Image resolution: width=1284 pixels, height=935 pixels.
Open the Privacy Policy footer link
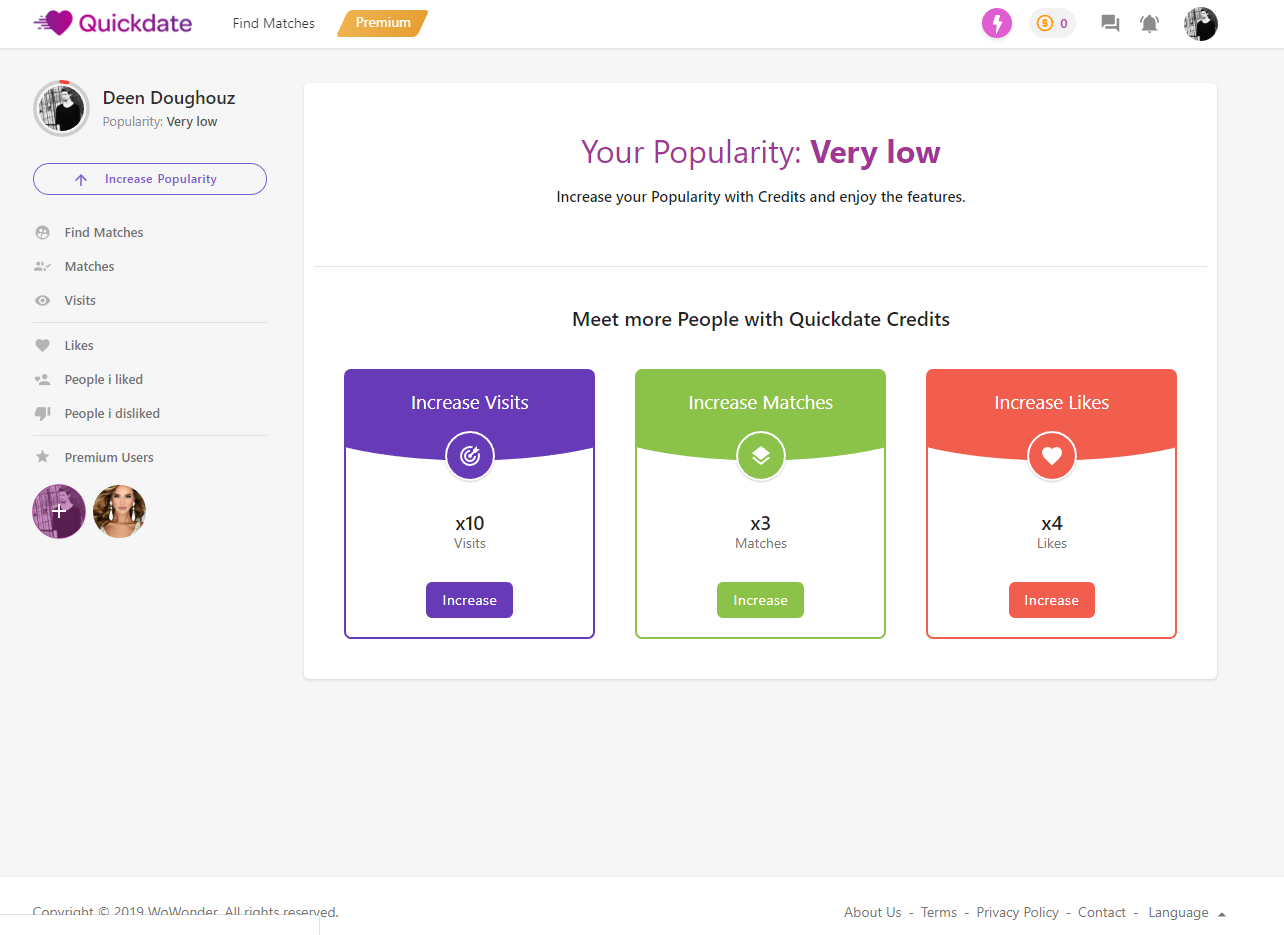tap(1017, 912)
